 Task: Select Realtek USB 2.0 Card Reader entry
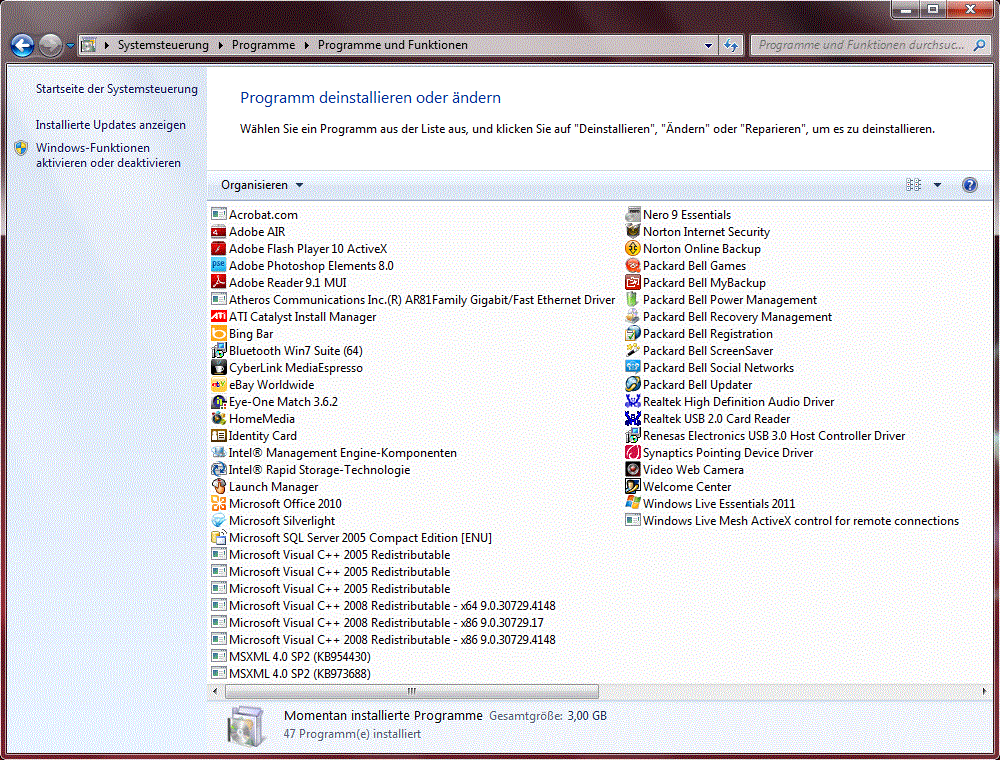(708, 419)
